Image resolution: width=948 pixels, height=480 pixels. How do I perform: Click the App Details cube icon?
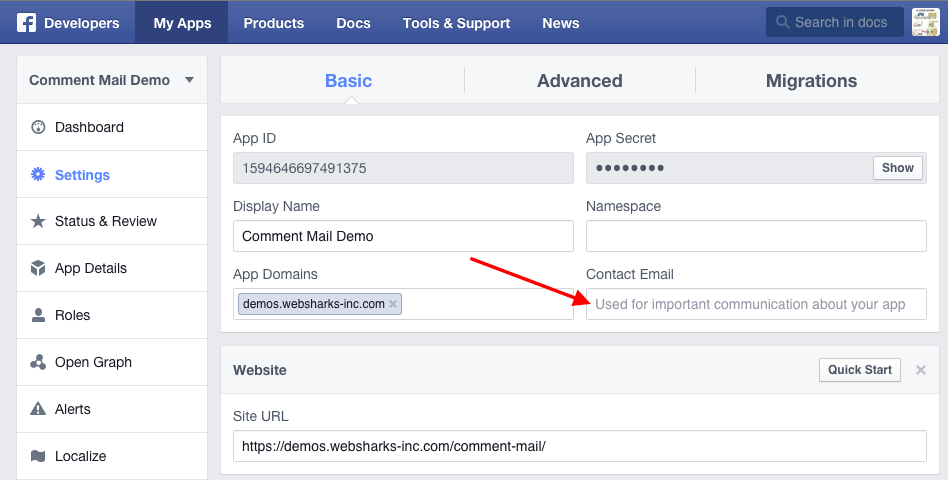click(38, 268)
